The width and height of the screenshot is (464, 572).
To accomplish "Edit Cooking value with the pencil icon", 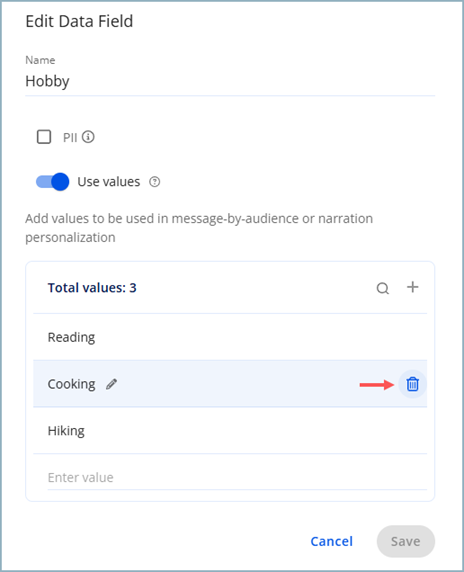I will (x=111, y=384).
